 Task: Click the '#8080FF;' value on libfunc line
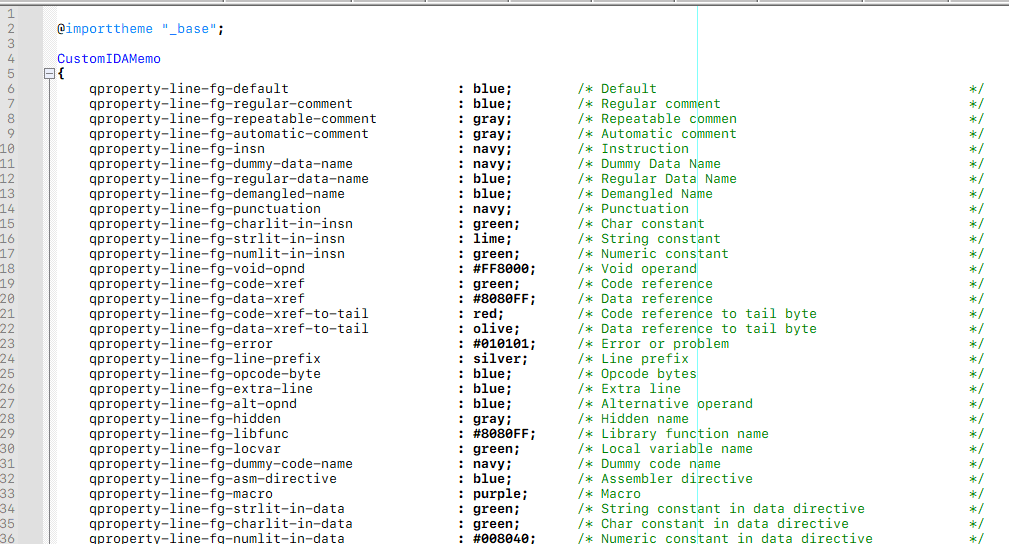(504, 434)
